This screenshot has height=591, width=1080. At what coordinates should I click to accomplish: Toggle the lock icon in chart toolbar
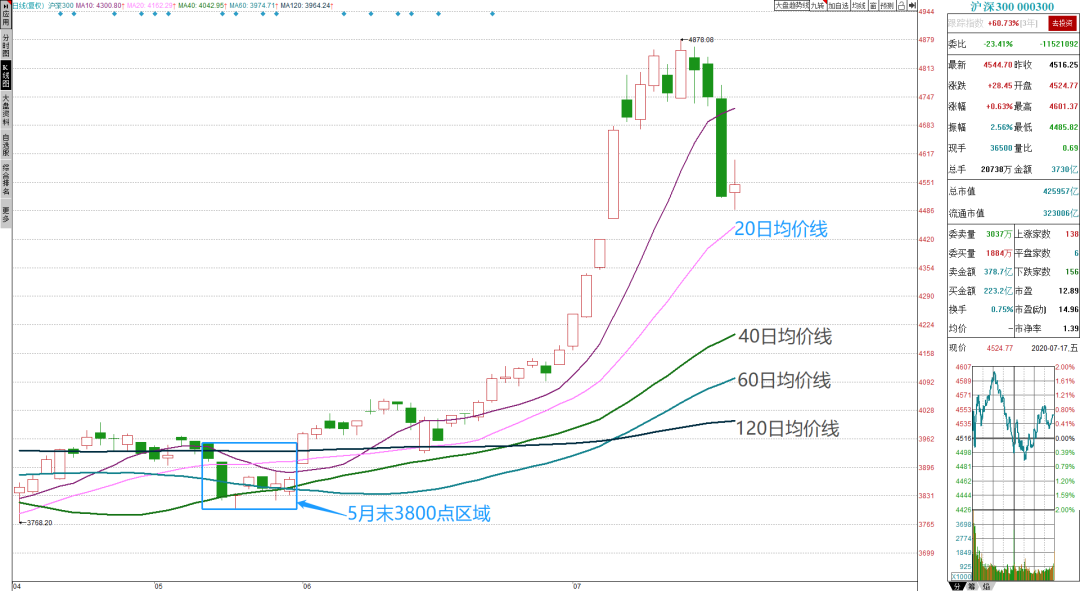pos(901,6)
